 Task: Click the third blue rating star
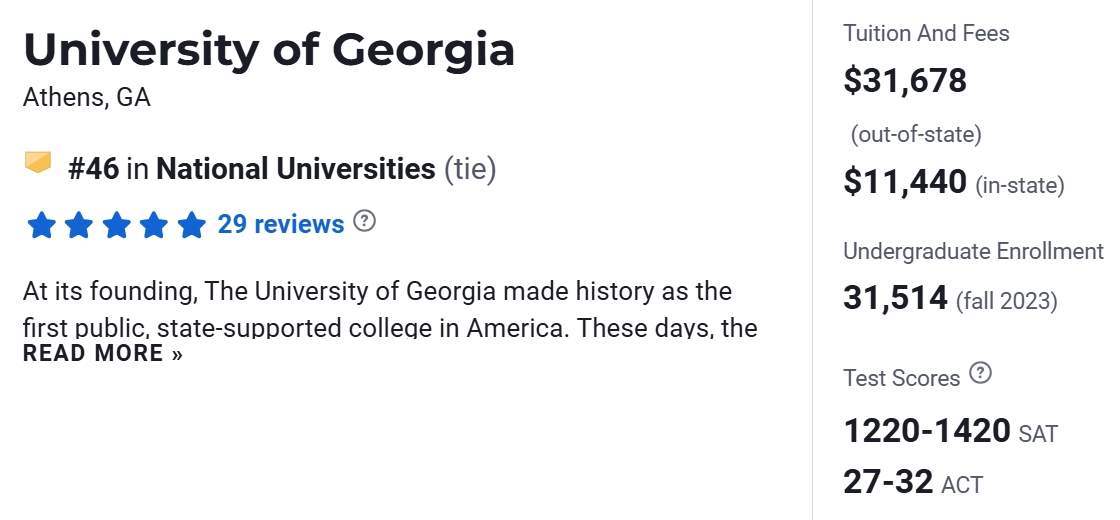coord(116,225)
